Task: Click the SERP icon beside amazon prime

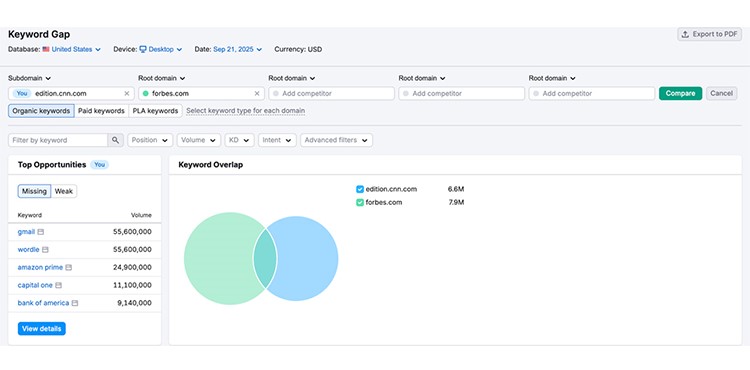Action: coord(68,268)
